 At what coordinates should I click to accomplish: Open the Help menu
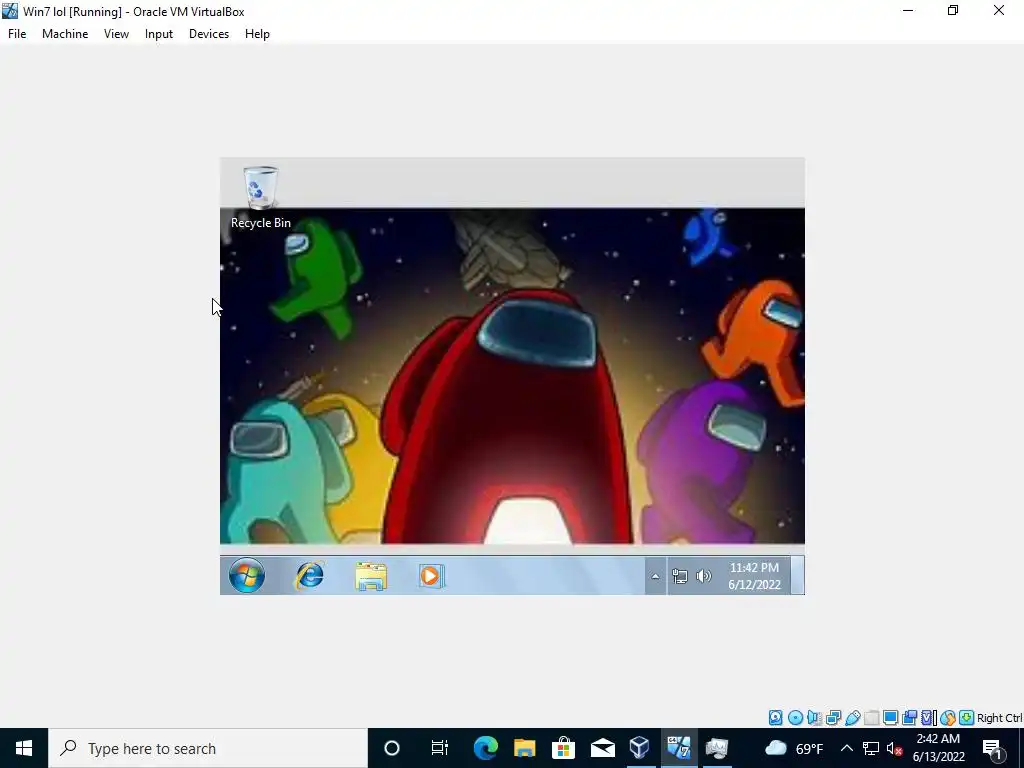point(257,34)
